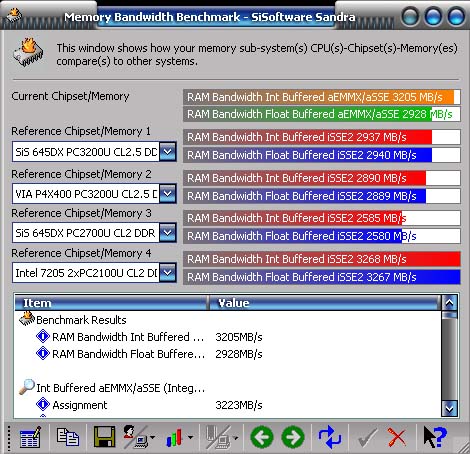The width and height of the screenshot is (470, 454).
Task: Click blue Float Buffered iSSE2 2889 MB/s bar
Action: [322, 196]
